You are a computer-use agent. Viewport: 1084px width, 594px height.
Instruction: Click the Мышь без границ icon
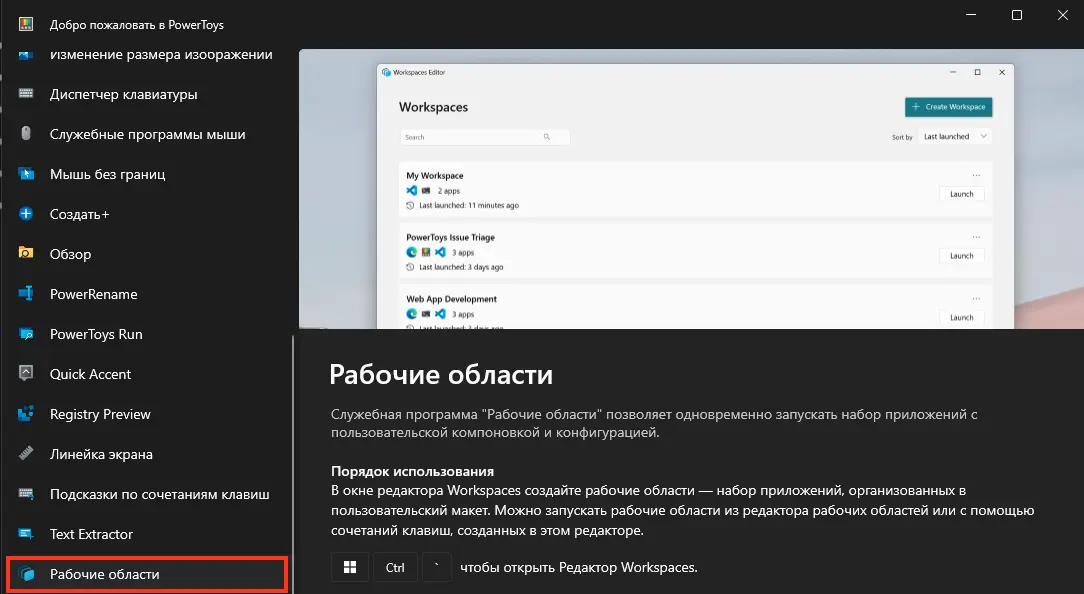tap(26, 174)
